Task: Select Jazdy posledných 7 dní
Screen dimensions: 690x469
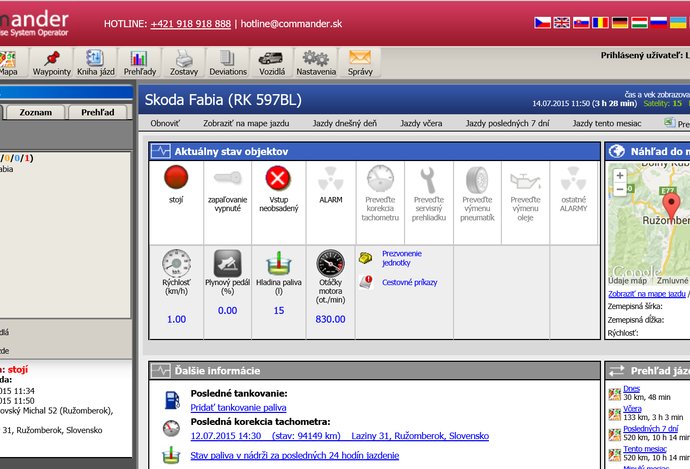Action: point(507,123)
